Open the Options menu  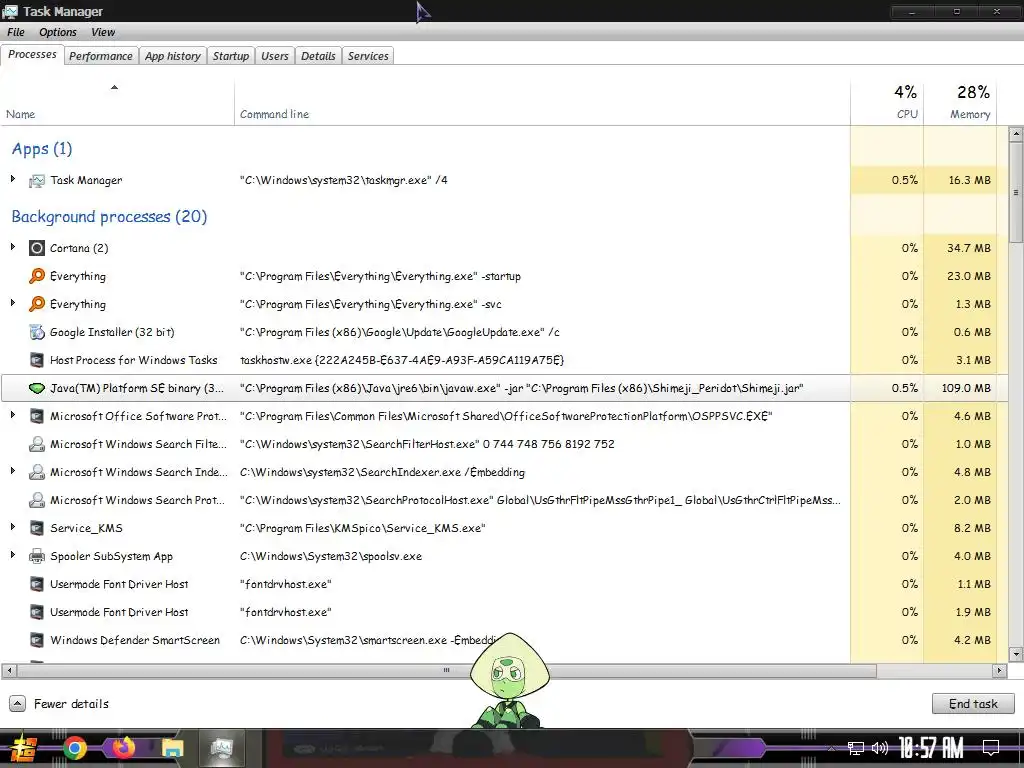click(x=57, y=32)
